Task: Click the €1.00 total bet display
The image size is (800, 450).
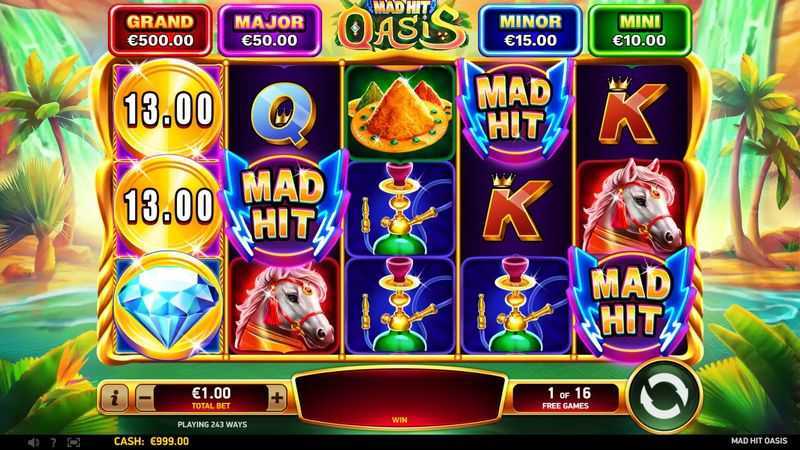Action: pos(211,398)
